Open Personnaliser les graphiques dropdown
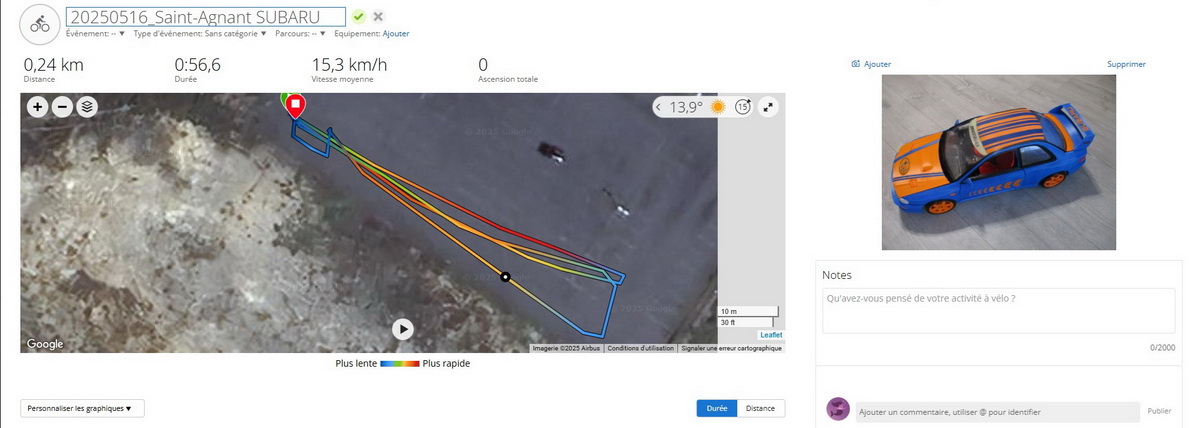Image resolution: width=1200 pixels, height=428 pixels. click(x=80, y=408)
